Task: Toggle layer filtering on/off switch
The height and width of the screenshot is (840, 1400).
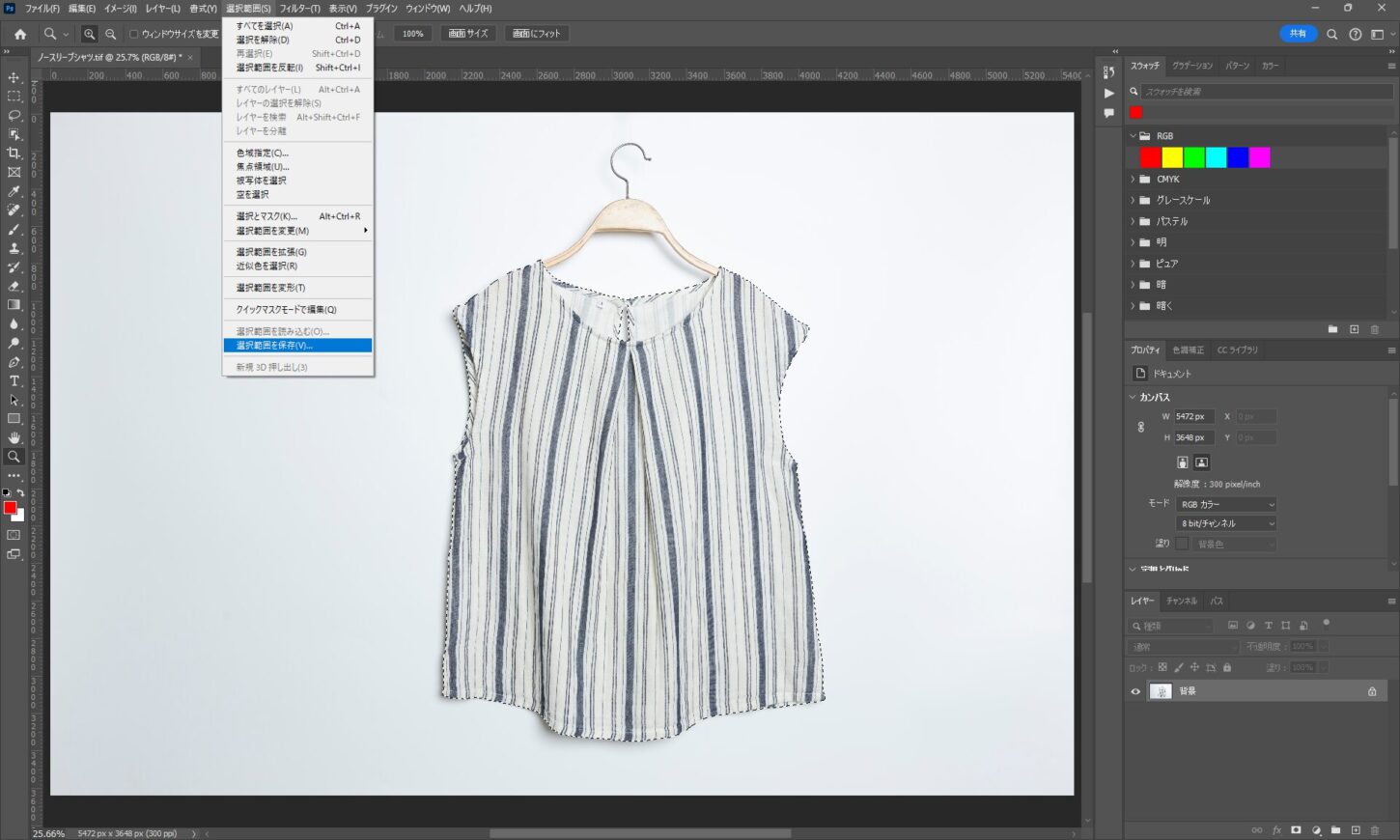Action: (1326, 624)
